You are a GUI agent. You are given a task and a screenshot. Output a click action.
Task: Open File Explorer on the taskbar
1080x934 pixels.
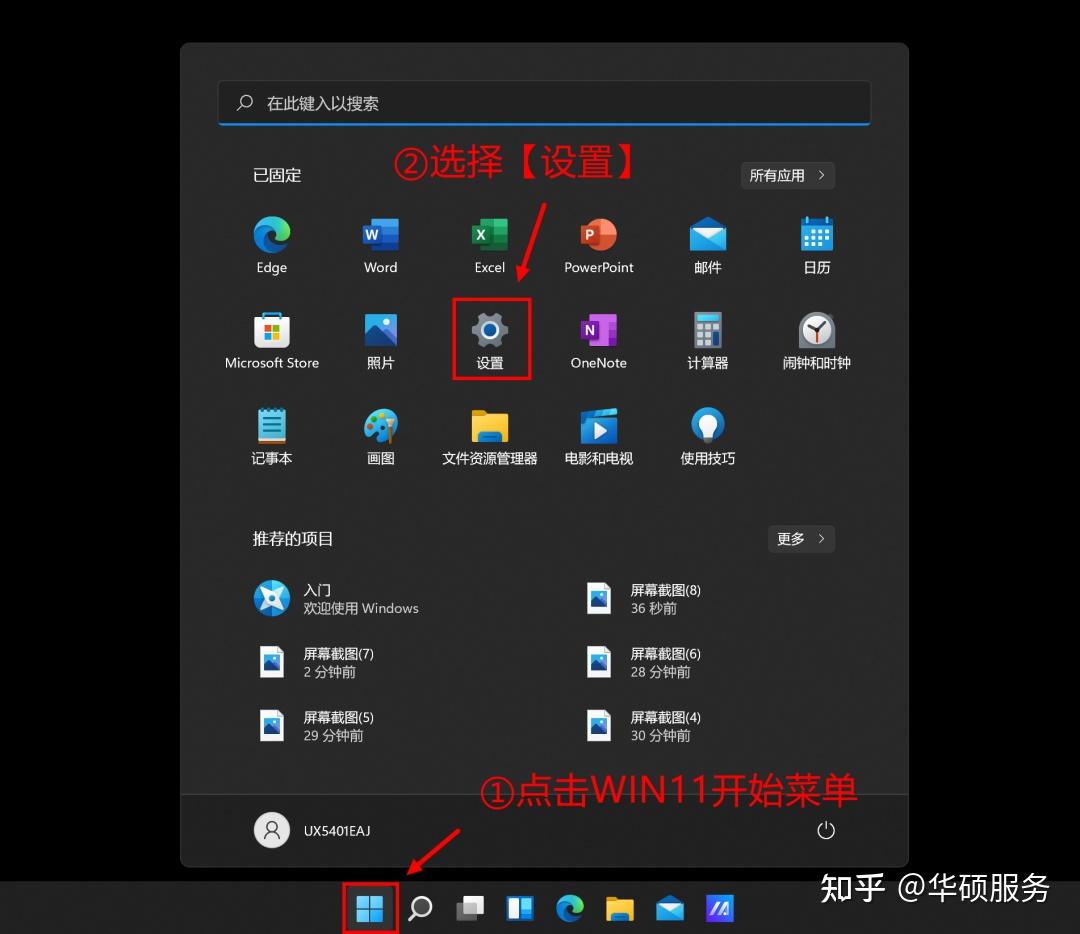pos(620,909)
